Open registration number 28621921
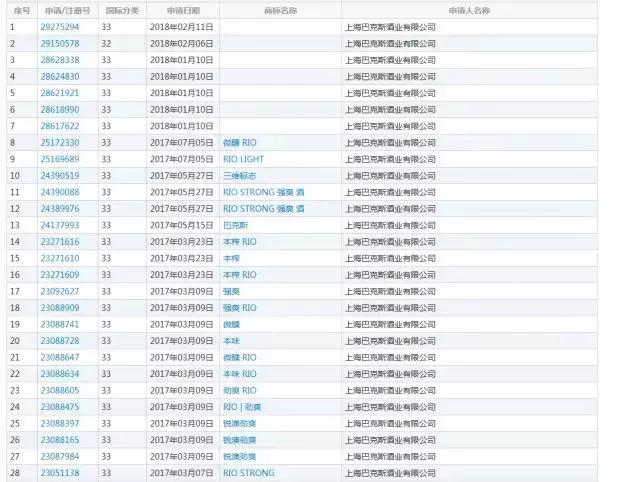The image size is (640, 482). coord(60,93)
